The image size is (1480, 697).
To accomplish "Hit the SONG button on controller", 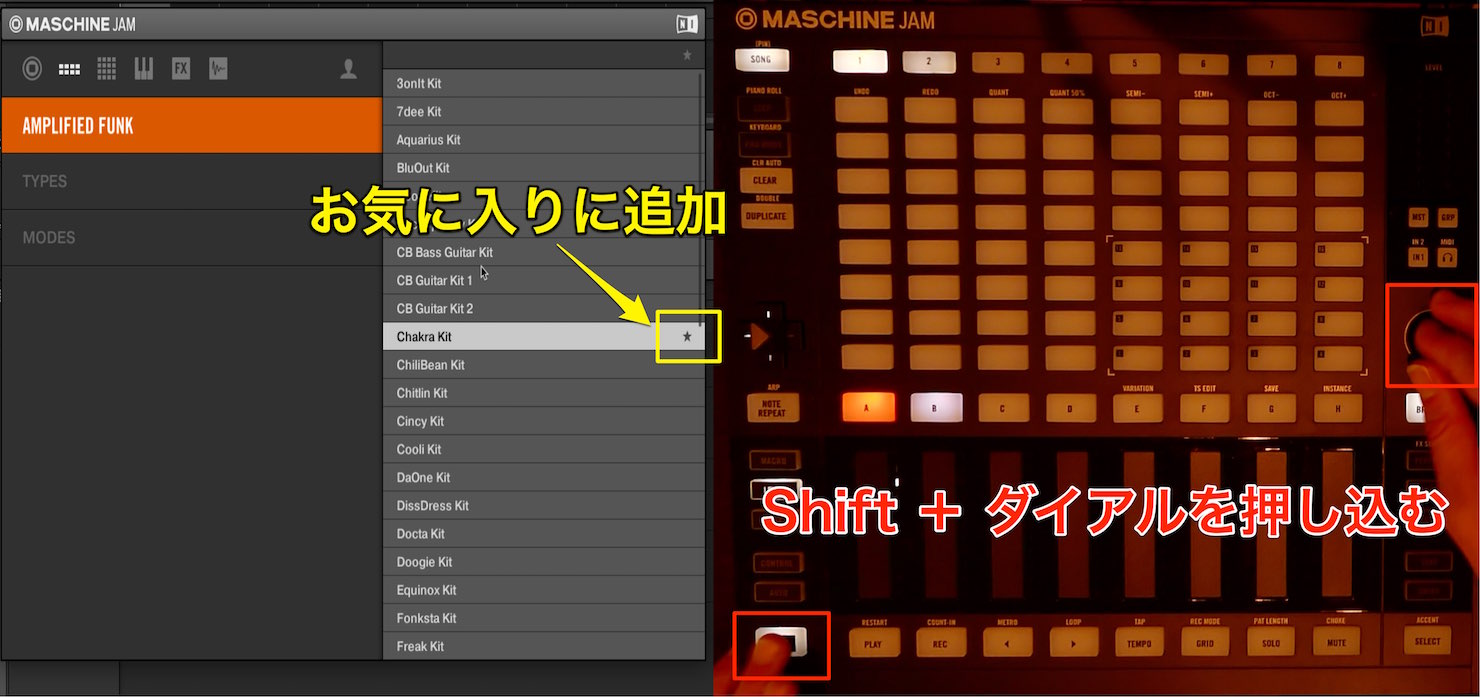I will [760, 60].
